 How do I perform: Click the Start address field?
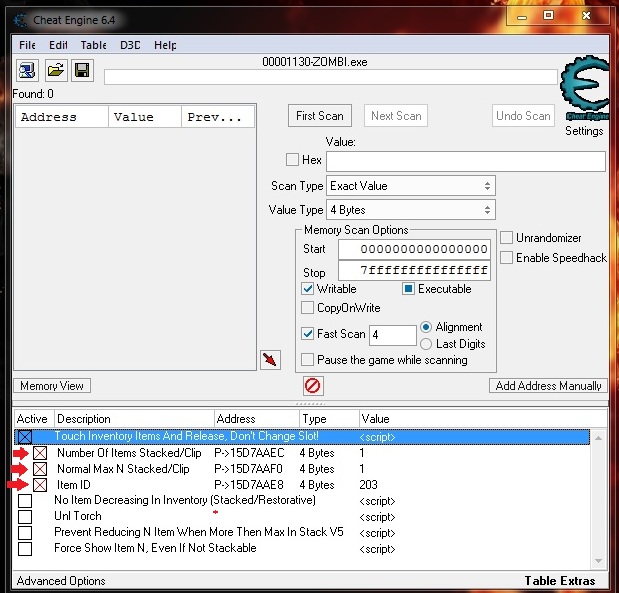415,249
